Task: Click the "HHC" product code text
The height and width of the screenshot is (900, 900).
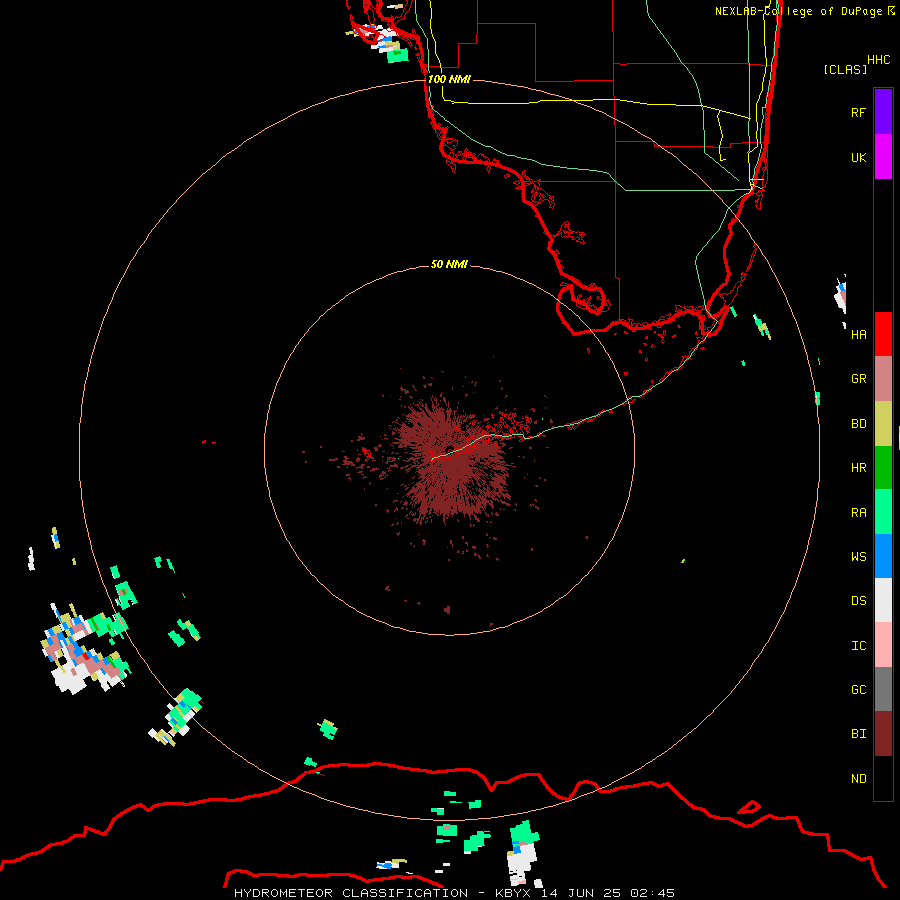Action: (x=878, y=60)
